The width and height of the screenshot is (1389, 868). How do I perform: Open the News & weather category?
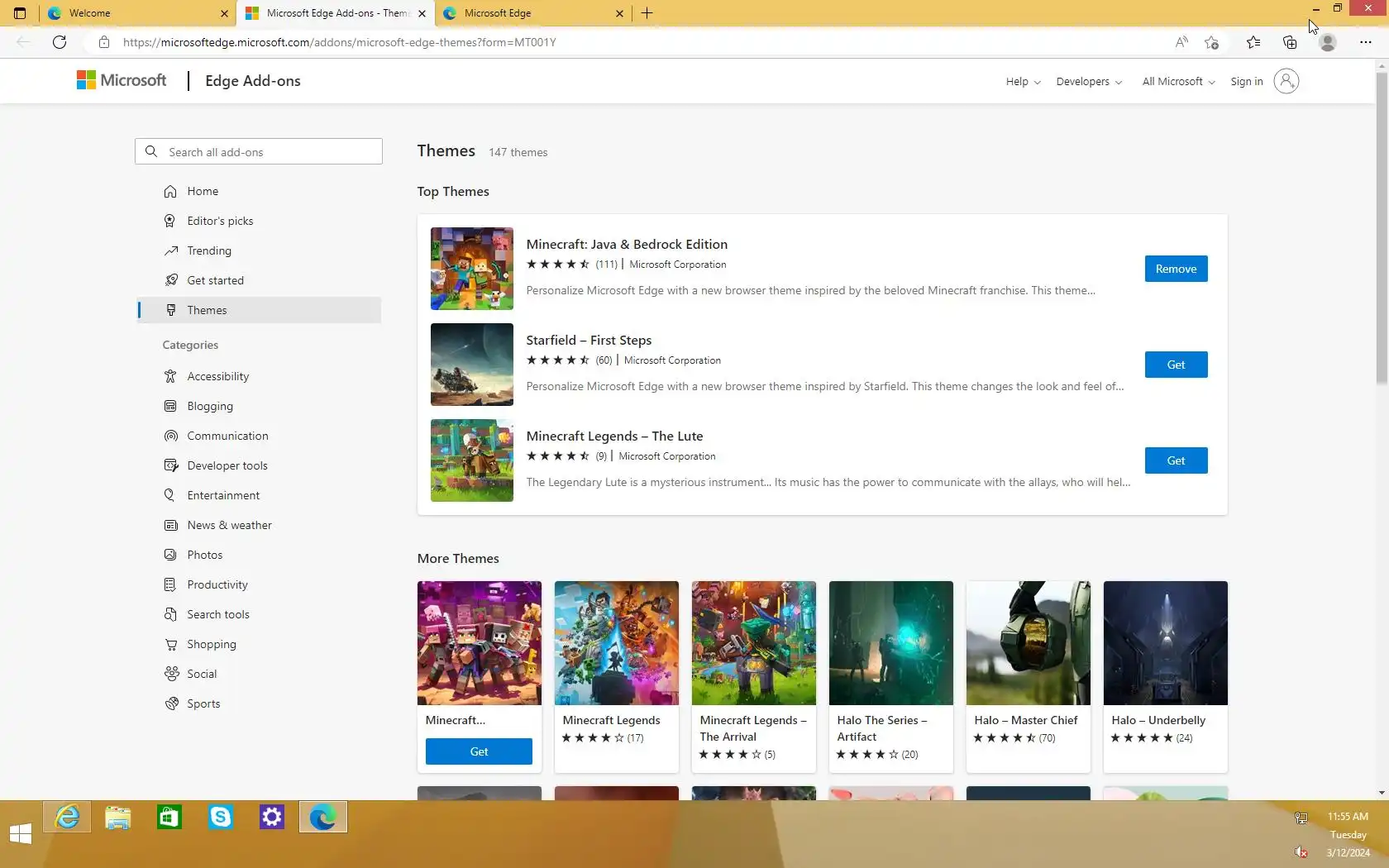coord(260,525)
